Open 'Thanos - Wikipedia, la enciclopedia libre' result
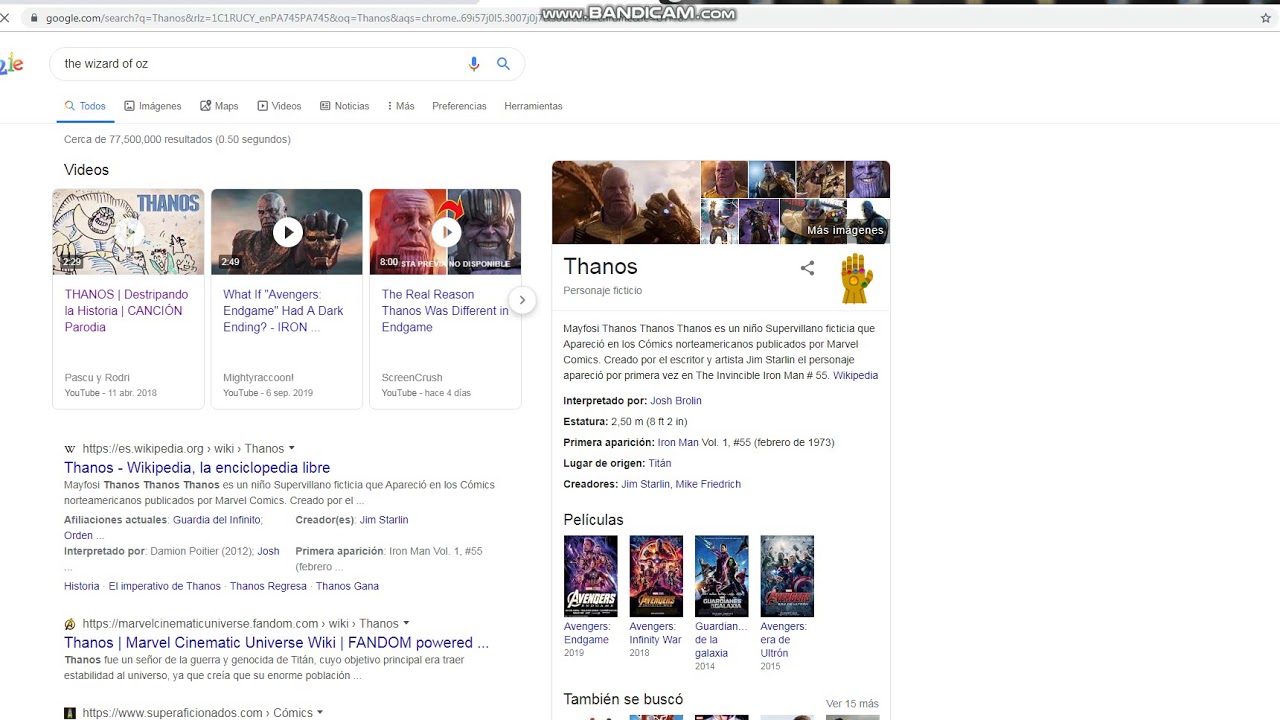1280x720 pixels. click(x=197, y=468)
